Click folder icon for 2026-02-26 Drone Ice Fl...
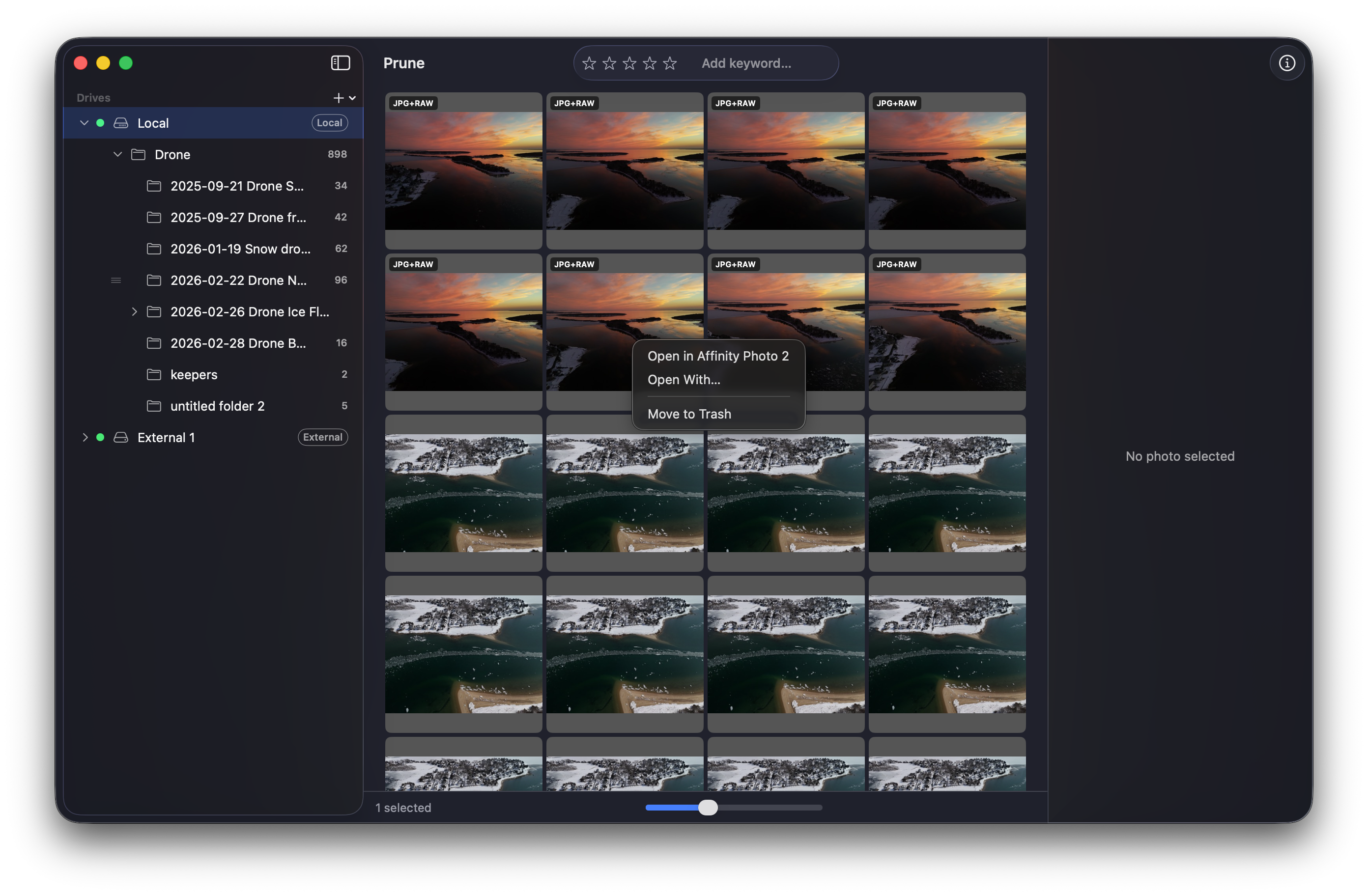 (x=154, y=311)
